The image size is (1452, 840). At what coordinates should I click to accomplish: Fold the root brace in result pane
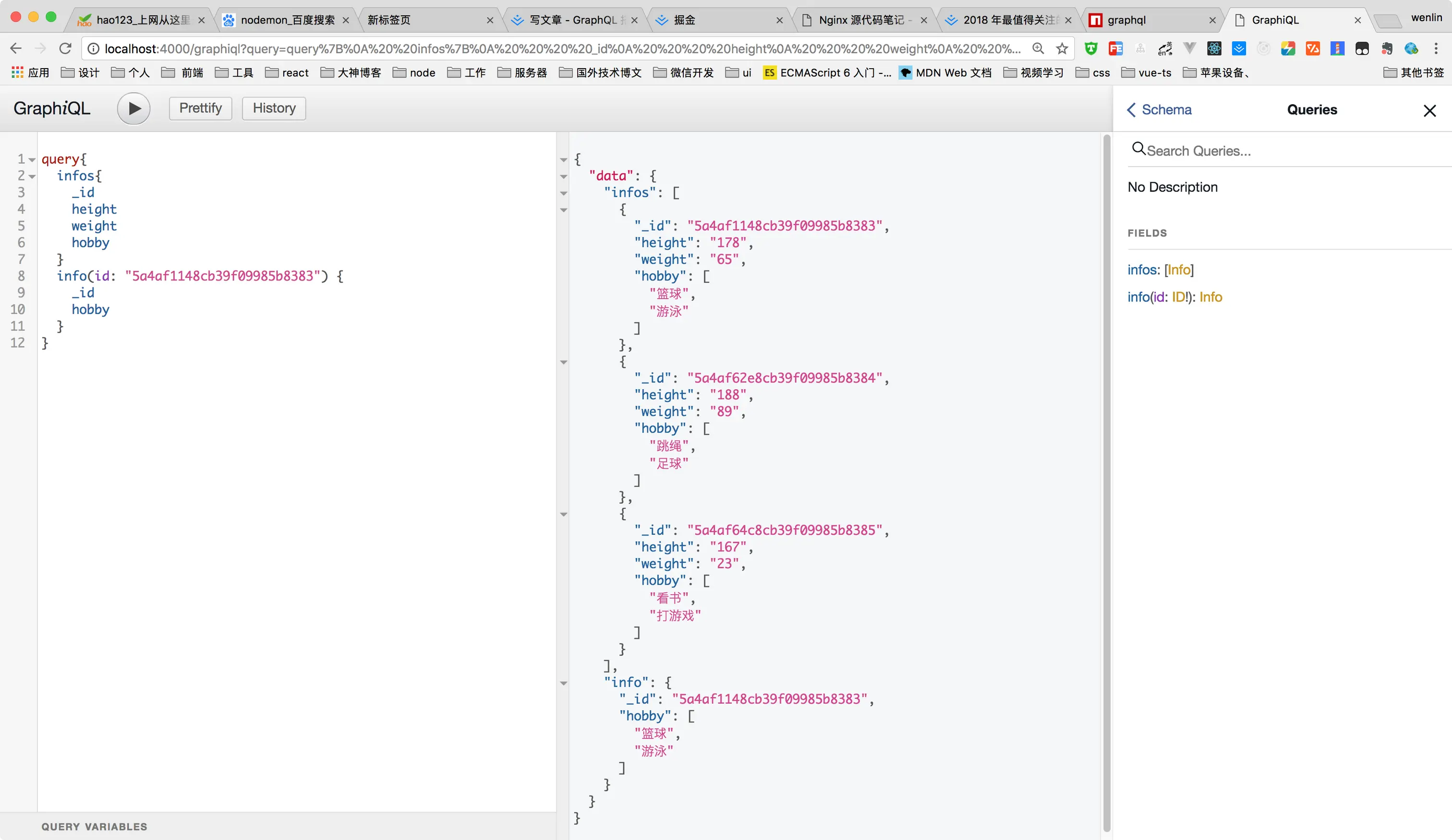(564, 160)
